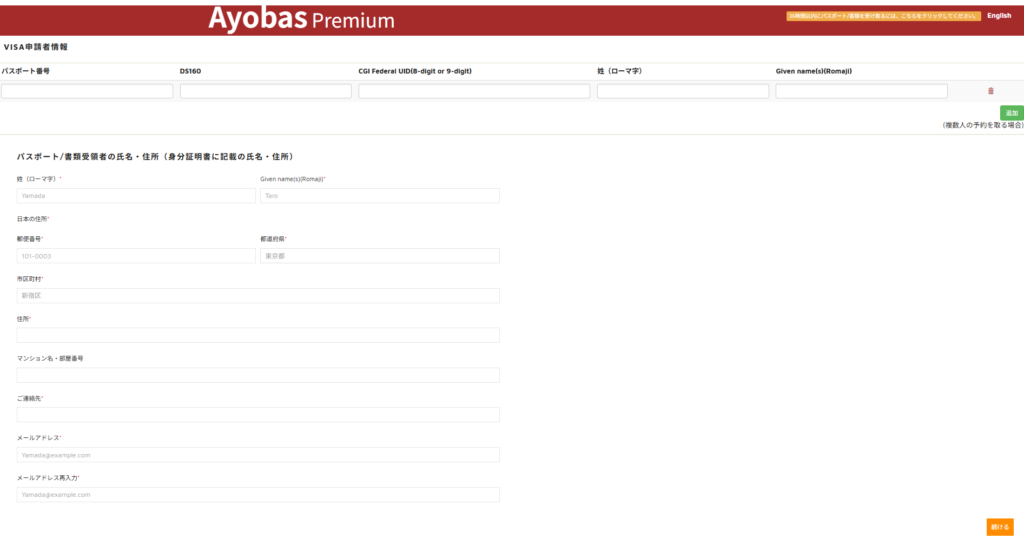The width and height of the screenshot is (1024, 539).
Task: Click the ご連絡先 contact number field
Action: 258,415
